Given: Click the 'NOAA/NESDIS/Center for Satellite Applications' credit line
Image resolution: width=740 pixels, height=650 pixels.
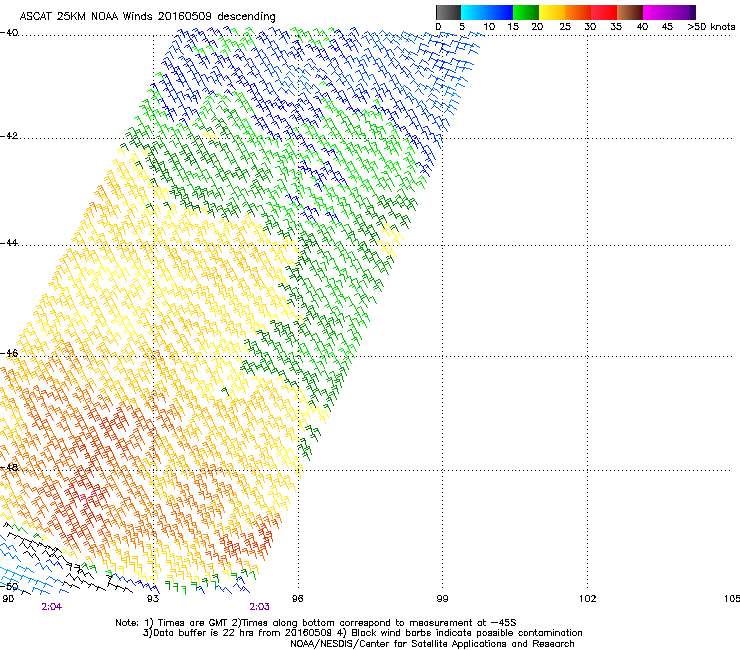Looking at the screenshot, I should pos(432,644).
